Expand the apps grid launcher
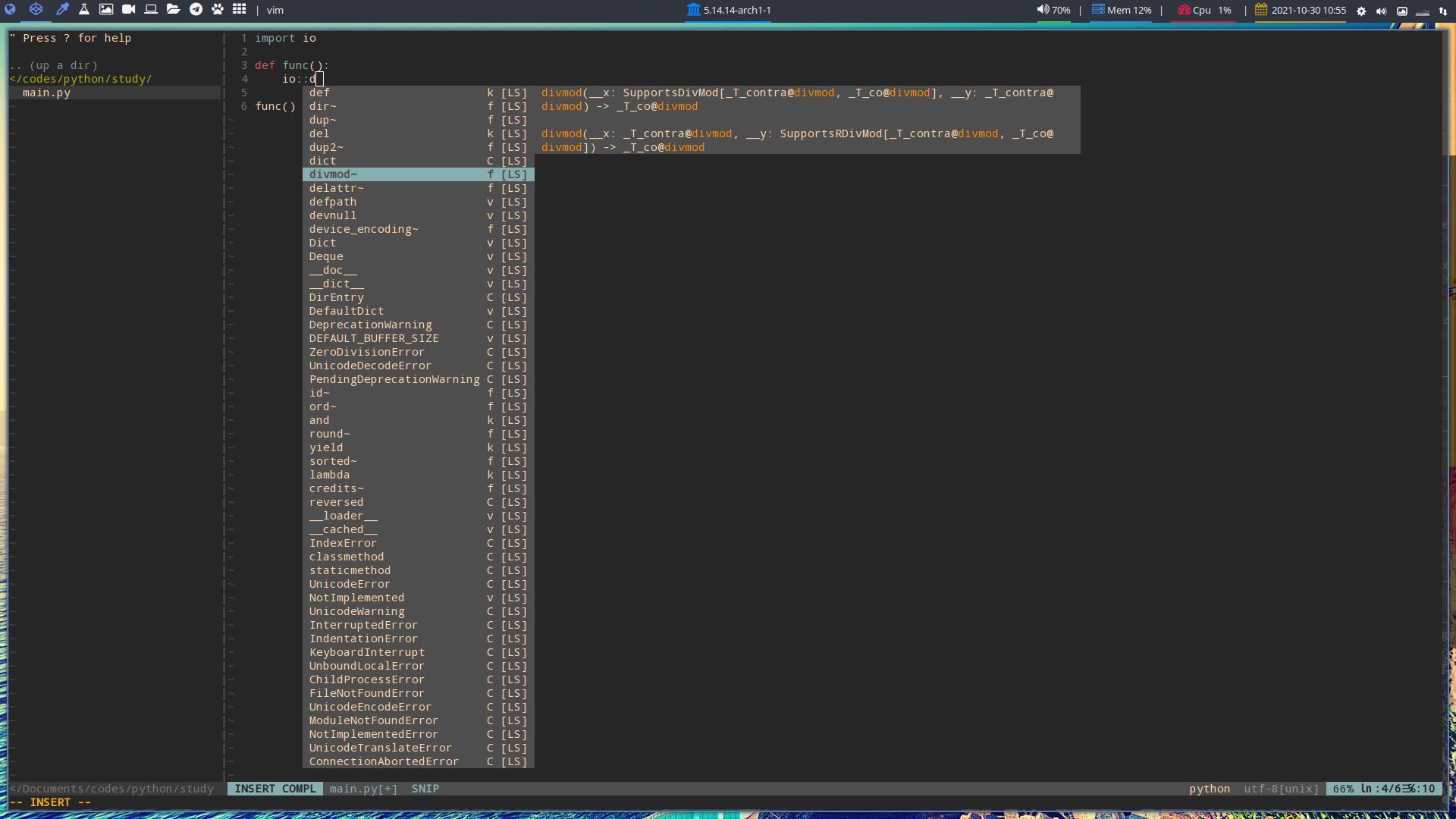Viewport: 1456px width, 819px height. tap(240, 10)
